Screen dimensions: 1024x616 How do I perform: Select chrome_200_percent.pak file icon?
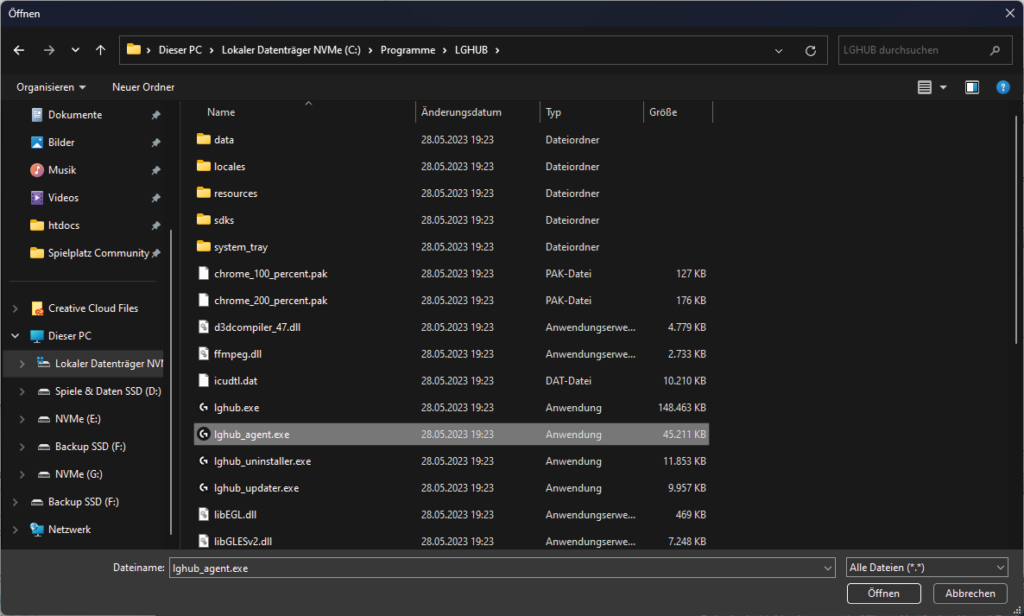204,300
